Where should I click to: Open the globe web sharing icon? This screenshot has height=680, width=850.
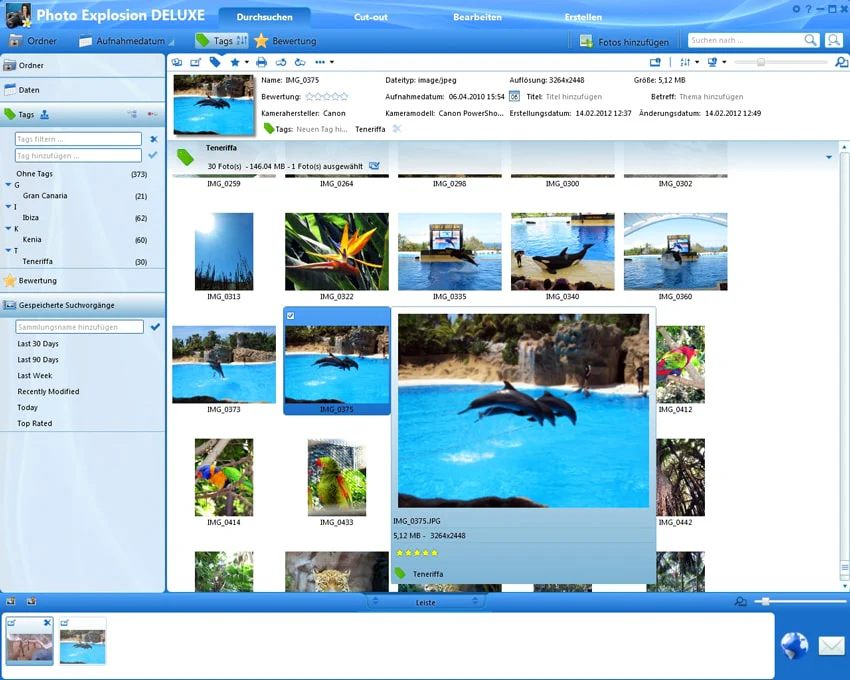click(x=794, y=646)
